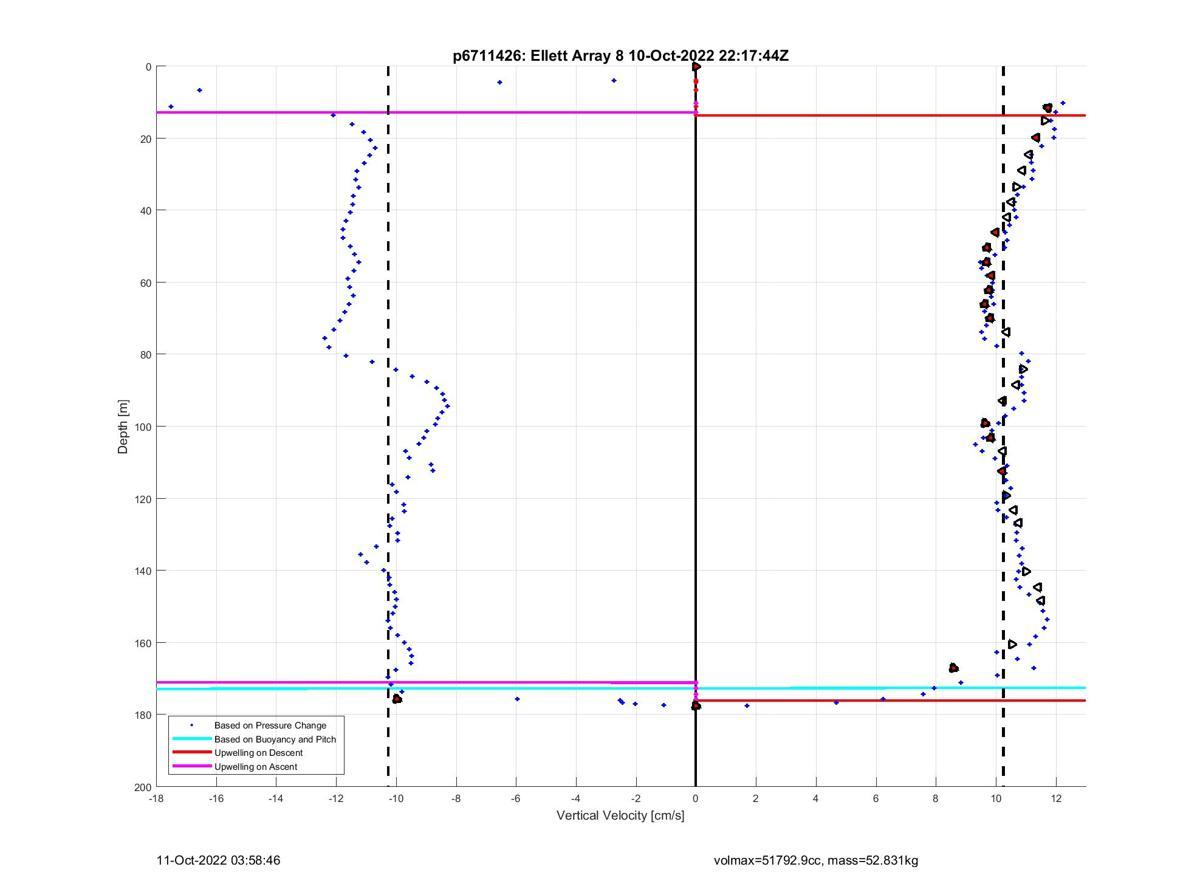Click the '160' depth axis tick label
The height and width of the screenshot is (885, 1200).
(142, 643)
